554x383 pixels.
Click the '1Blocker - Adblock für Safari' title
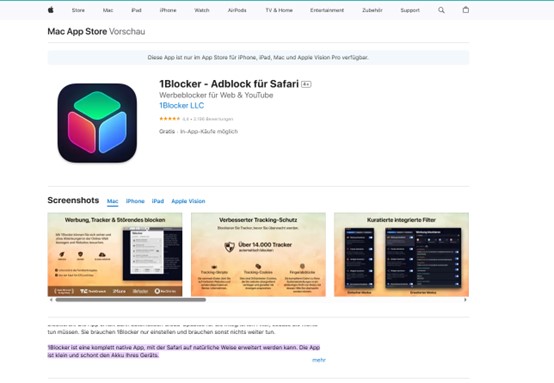coord(229,84)
